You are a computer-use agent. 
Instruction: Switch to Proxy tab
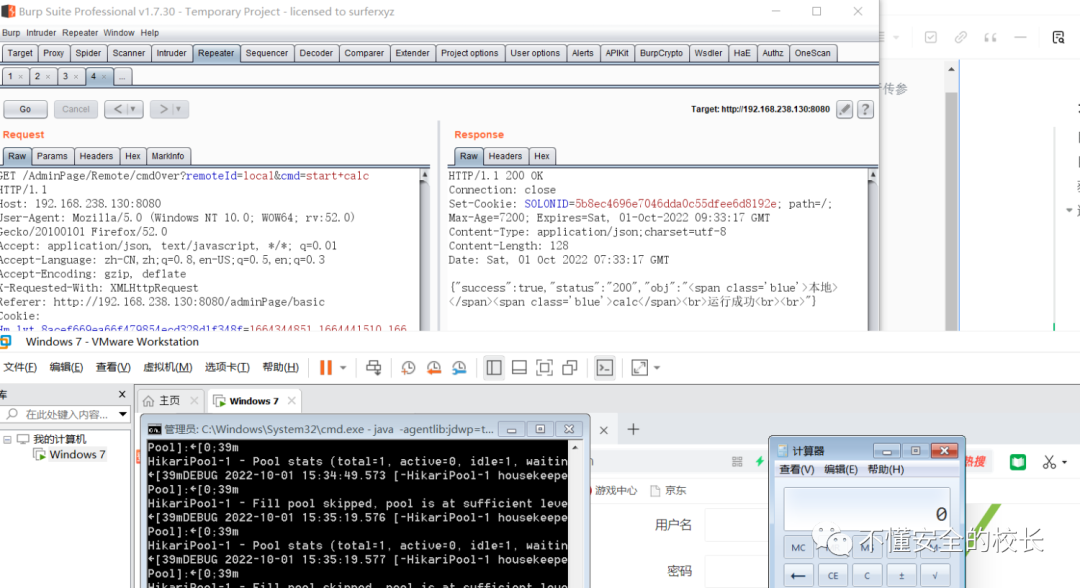[53, 53]
